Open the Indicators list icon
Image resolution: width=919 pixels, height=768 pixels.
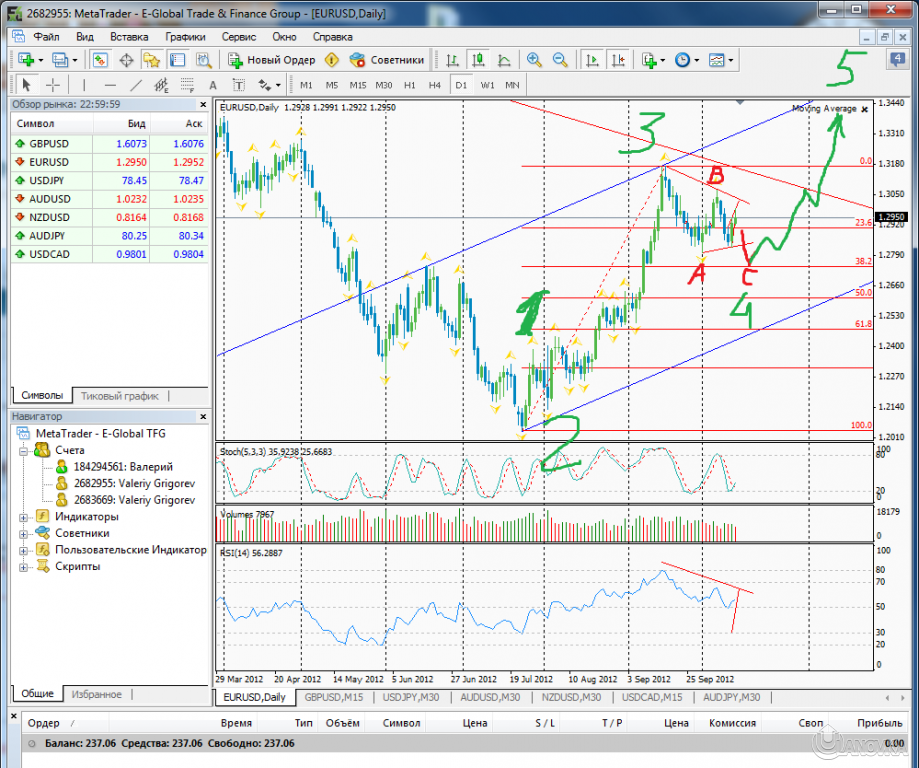[647, 58]
